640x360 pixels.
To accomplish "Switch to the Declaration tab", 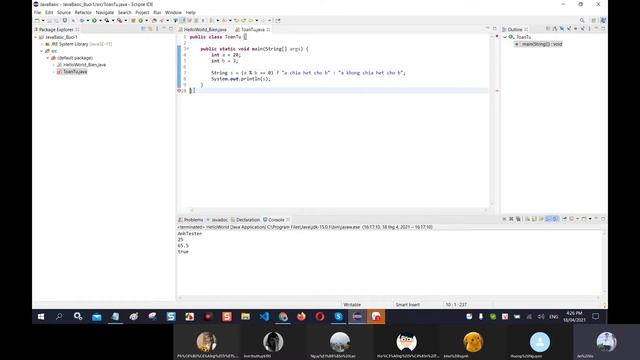I will 245,220.
